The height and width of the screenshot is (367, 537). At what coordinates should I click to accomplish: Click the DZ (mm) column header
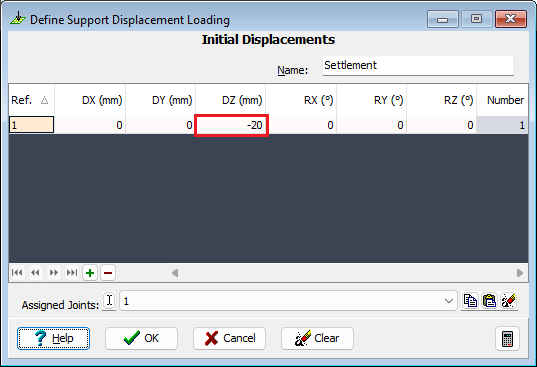click(x=230, y=100)
